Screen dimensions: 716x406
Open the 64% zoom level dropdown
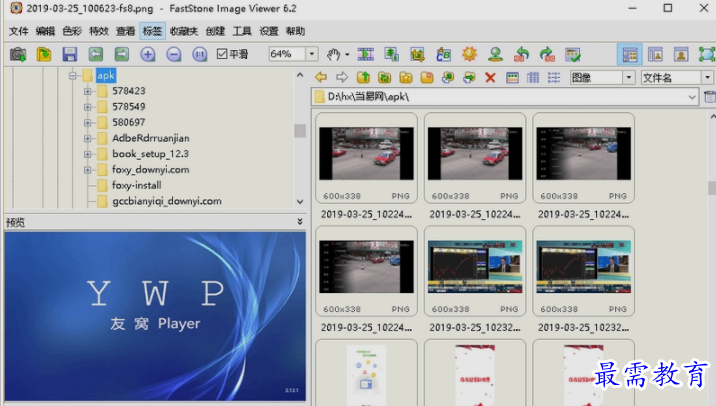click(x=312, y=54)
